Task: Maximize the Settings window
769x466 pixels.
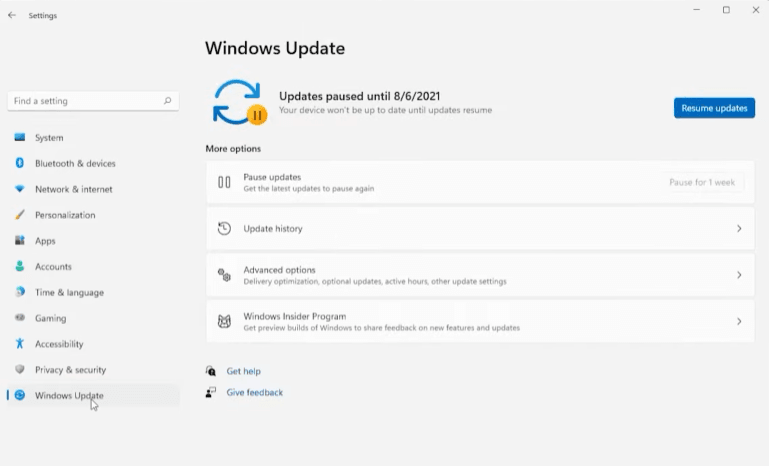Action: point(726,10)
